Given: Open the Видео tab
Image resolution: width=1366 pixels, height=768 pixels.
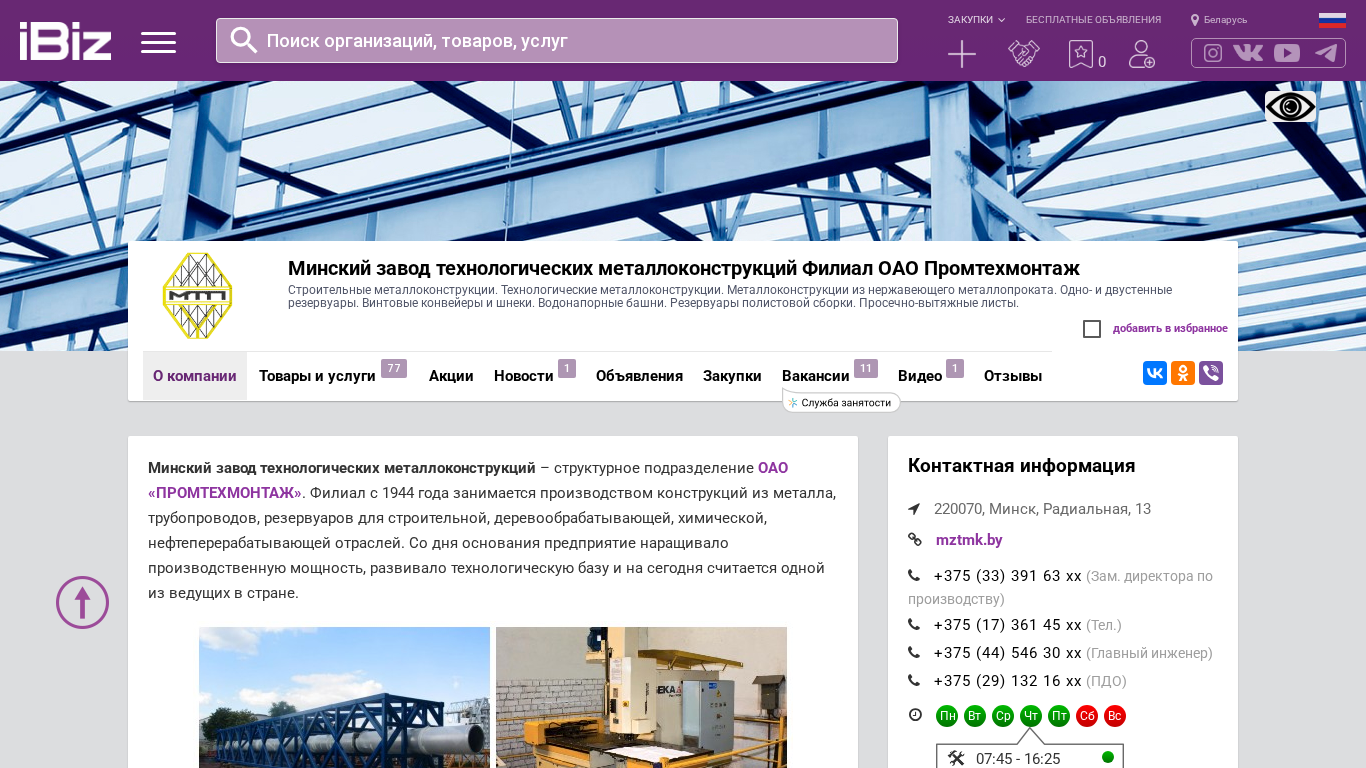Looking at the screenshot, I should 920,376.
